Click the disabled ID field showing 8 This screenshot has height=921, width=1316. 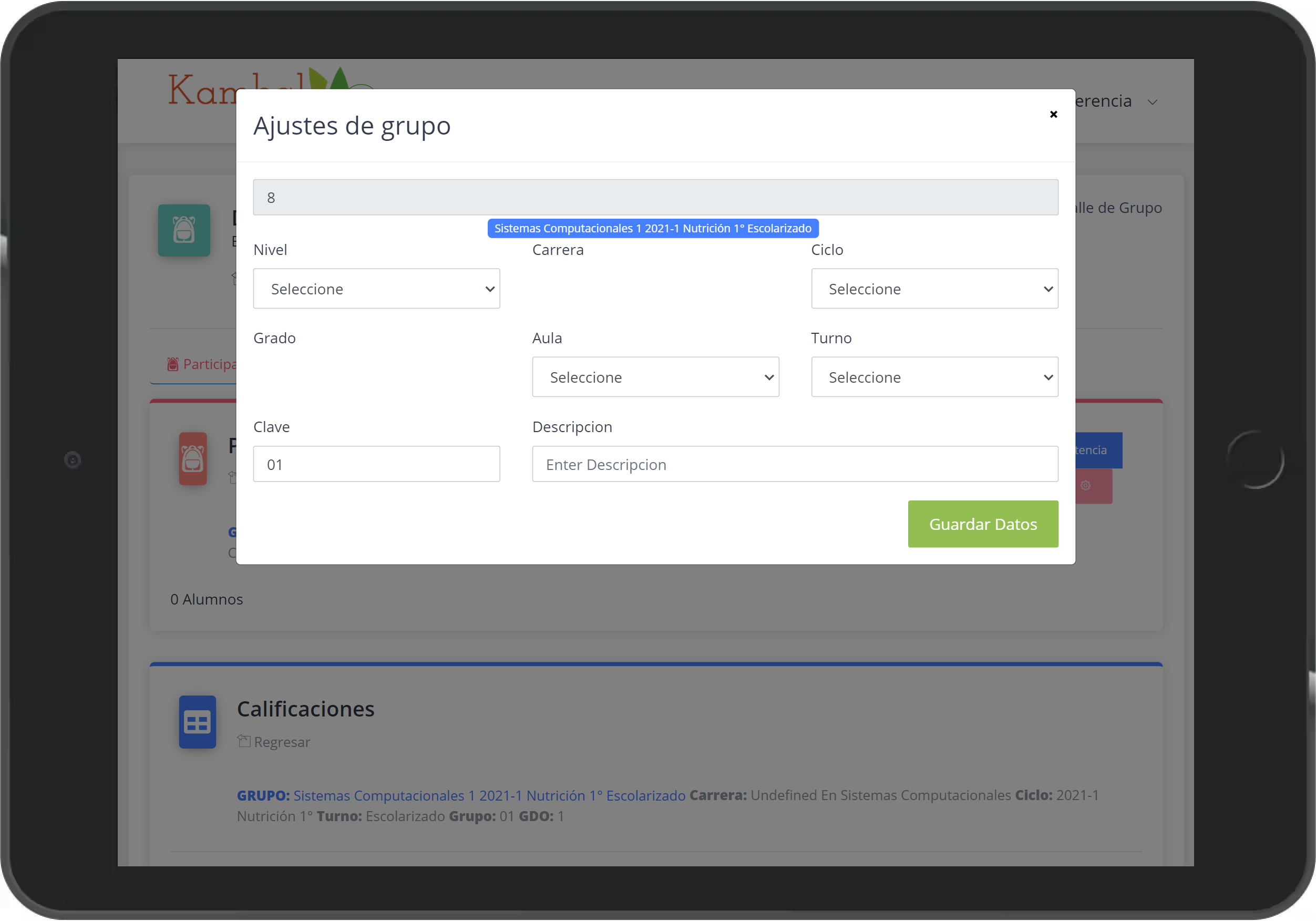[655, 197]
